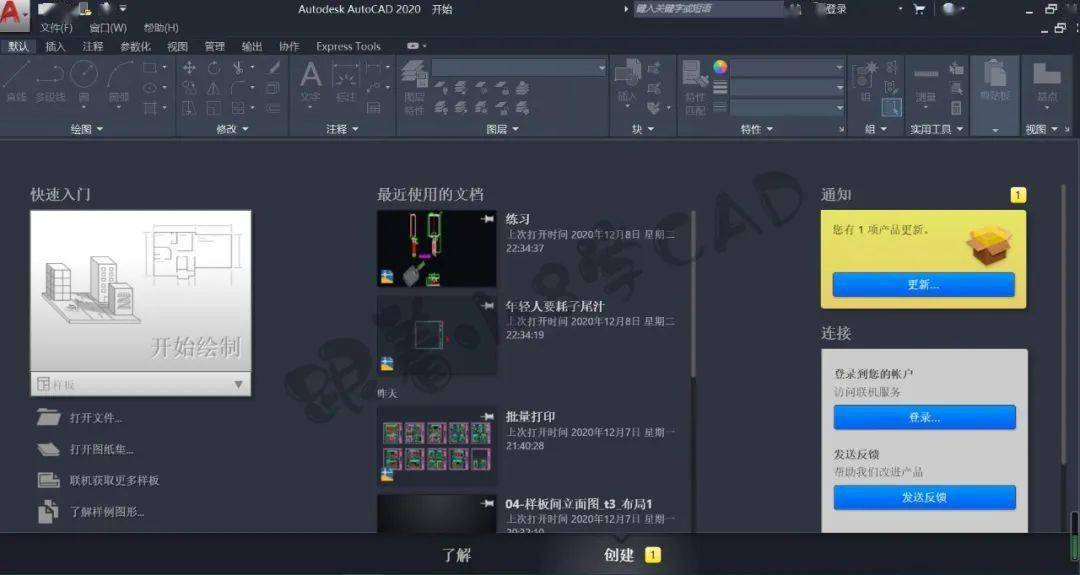Open the 批量打印 drawing thumbnail
The image size is (1080, 575).
[x=437, y=446]
